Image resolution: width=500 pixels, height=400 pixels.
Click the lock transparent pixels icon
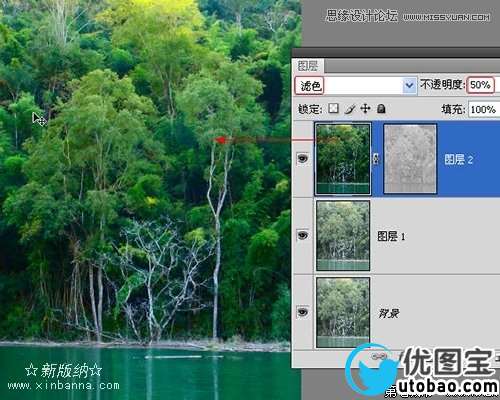(334, 108)
